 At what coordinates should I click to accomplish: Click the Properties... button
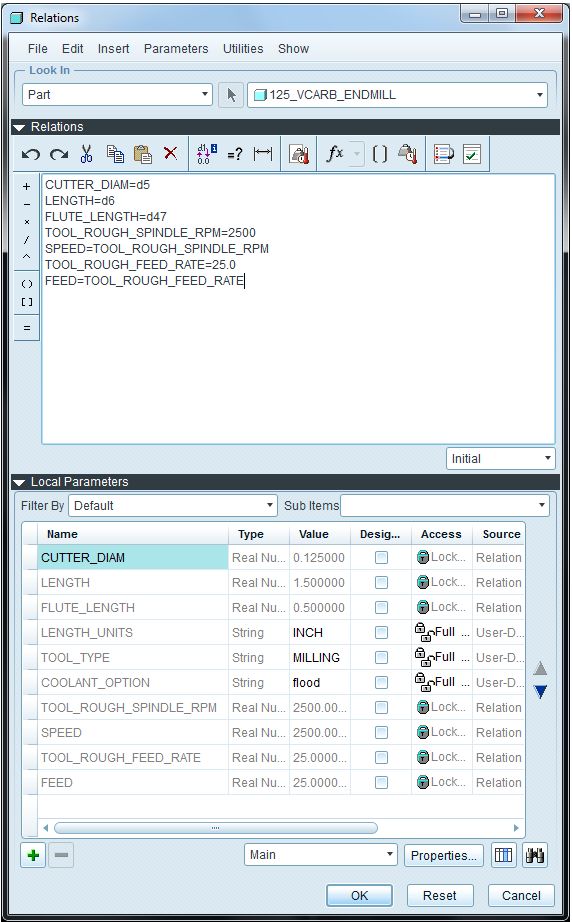click(x=444, y=855)
